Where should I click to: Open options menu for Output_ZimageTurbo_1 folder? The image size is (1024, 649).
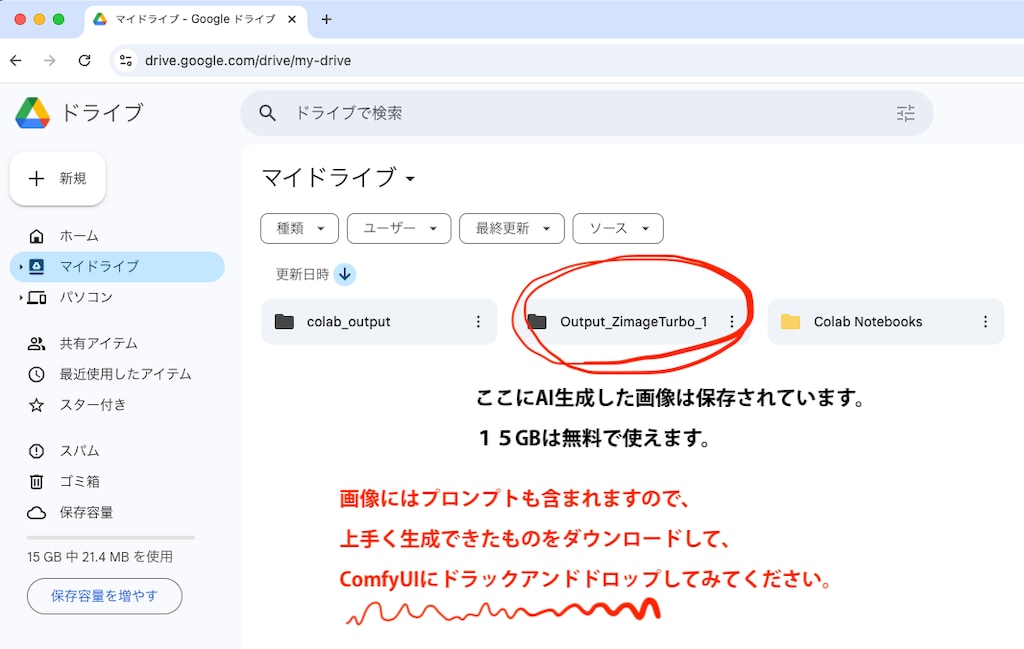tap(733, 321)
